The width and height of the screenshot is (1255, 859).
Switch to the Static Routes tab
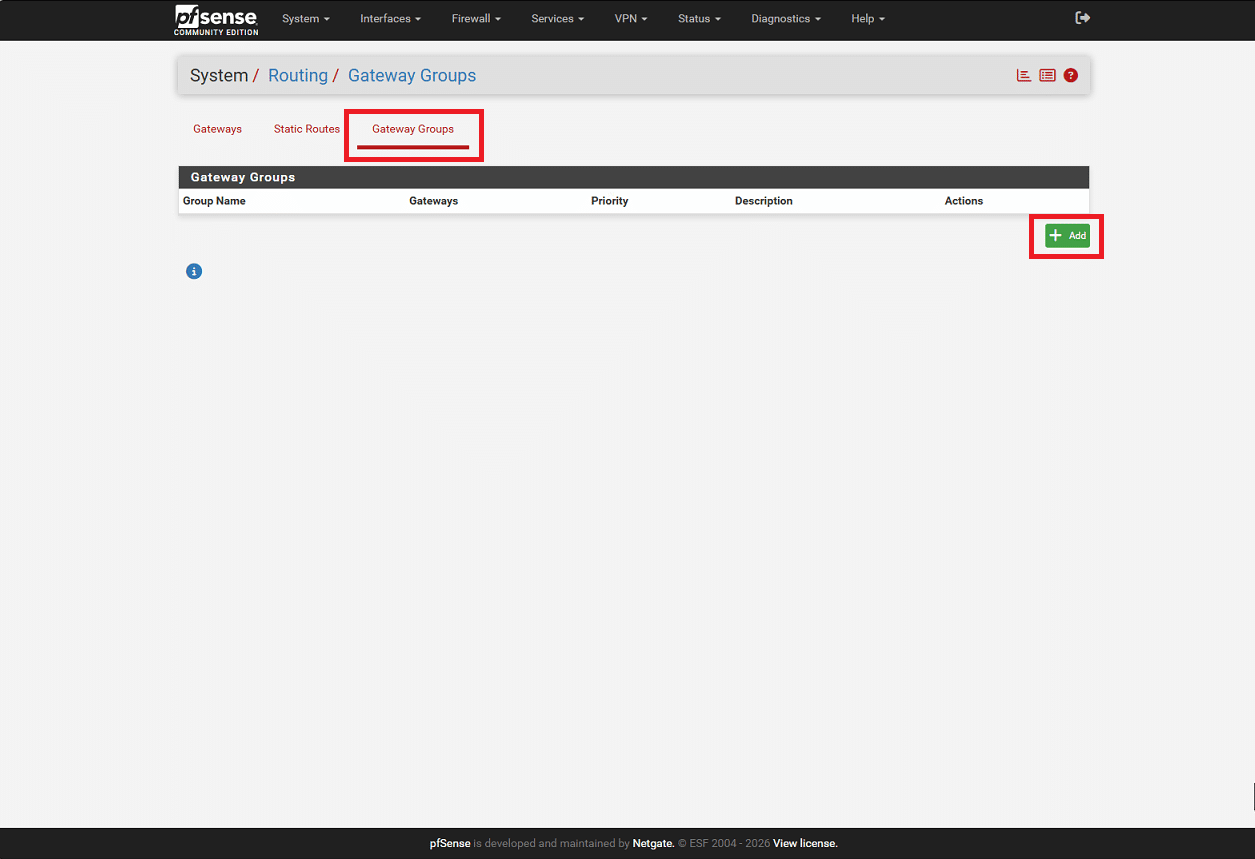coord(307,129)
